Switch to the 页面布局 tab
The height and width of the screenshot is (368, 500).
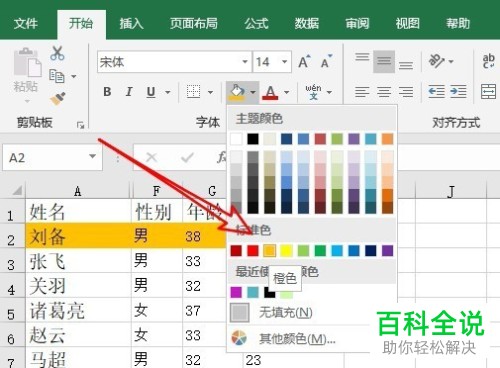pyautogui.click(x=194, y=24)
